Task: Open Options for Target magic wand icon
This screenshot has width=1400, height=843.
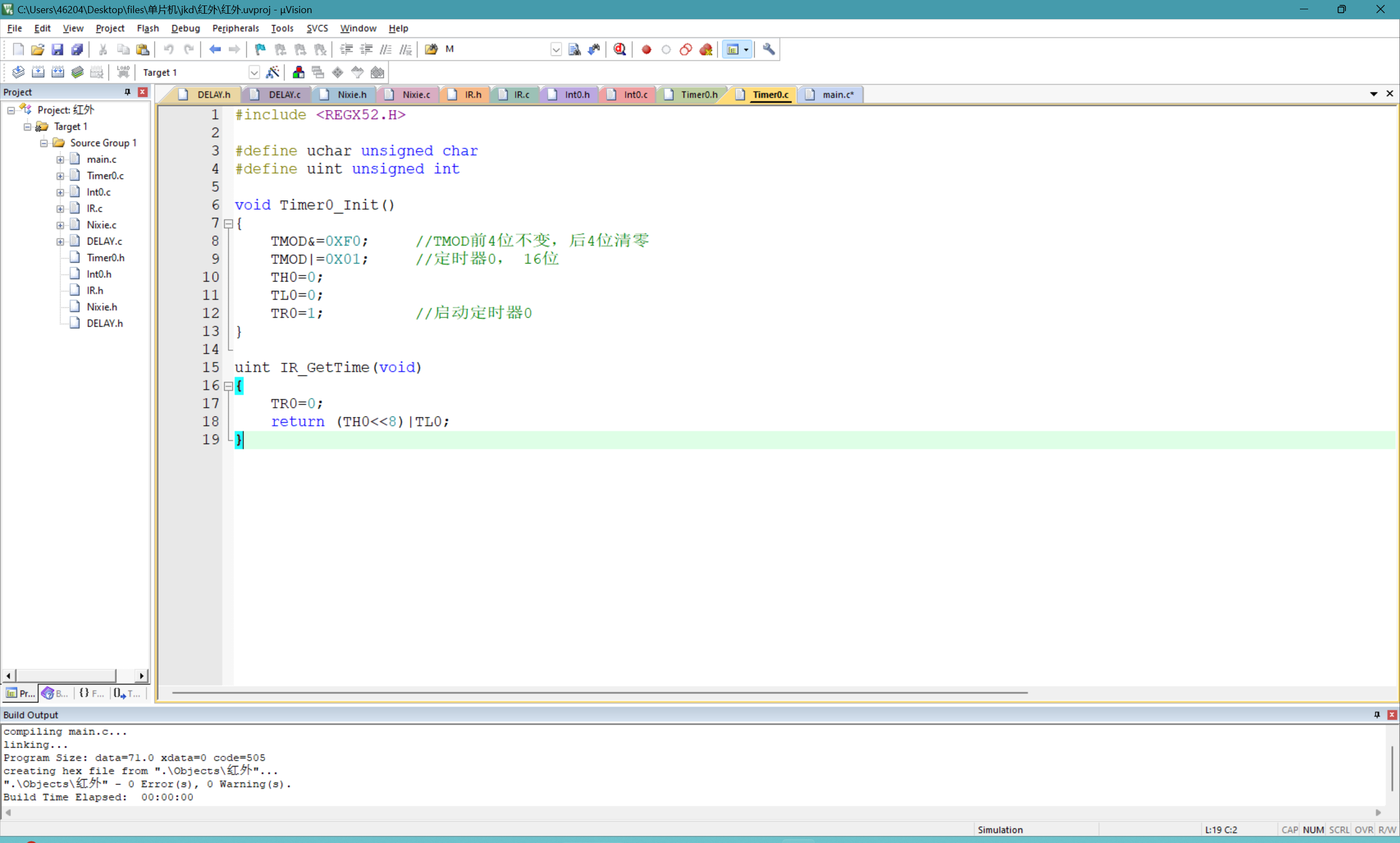Action: click(272, 72)
